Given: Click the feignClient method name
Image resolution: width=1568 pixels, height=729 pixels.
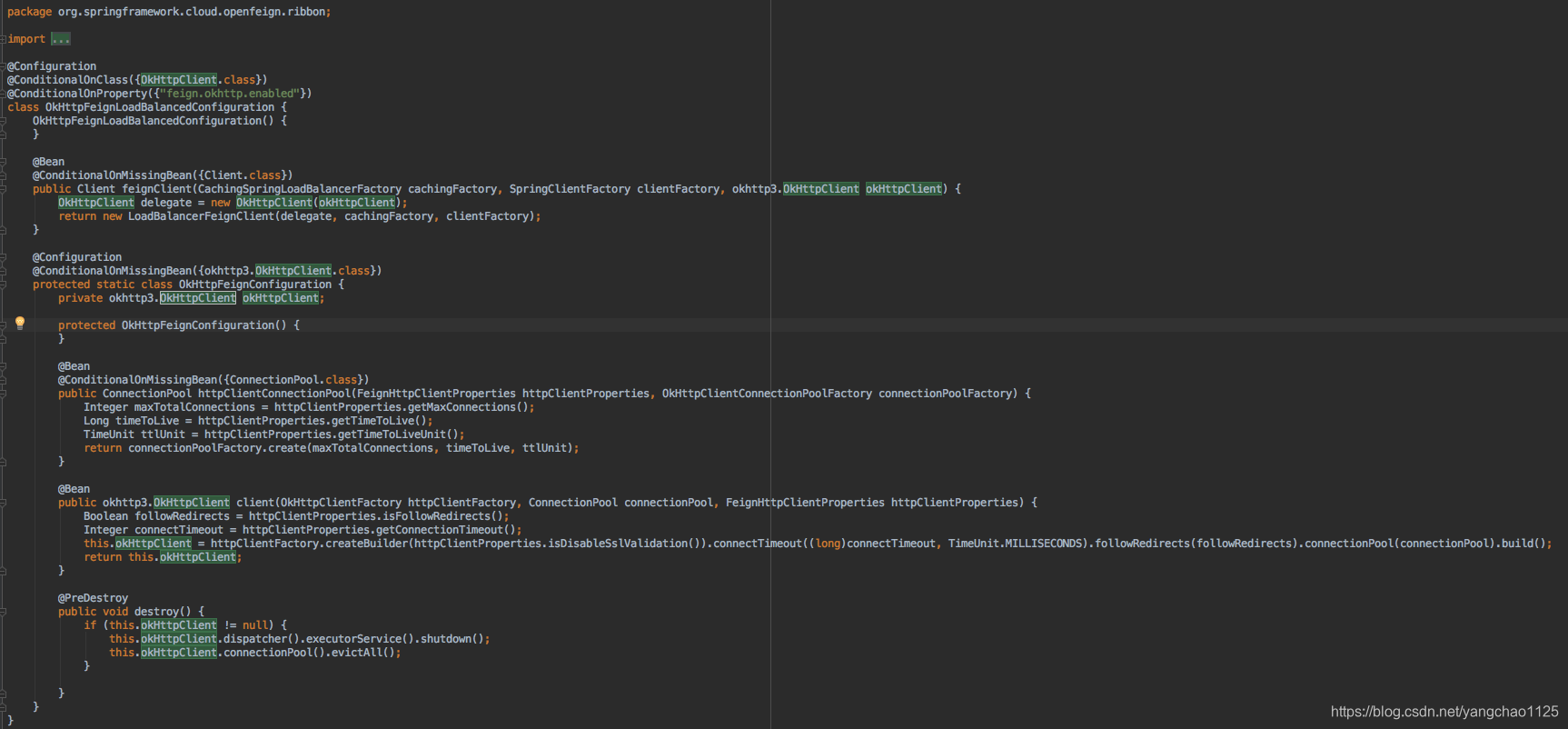Looking at the screenshot, I should (x=157, y=189).
